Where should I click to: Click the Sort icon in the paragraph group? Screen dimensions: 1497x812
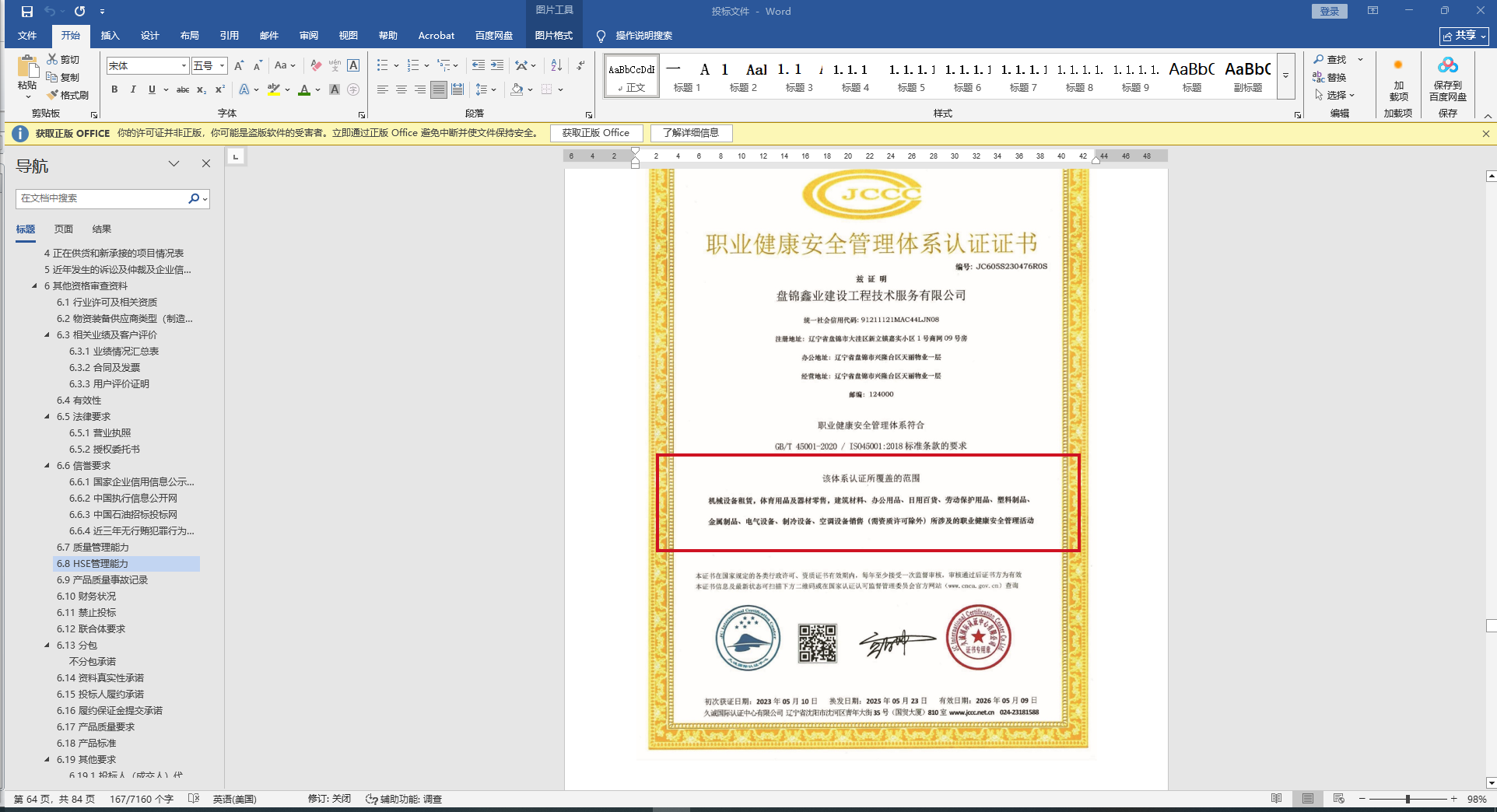[556, 66]
